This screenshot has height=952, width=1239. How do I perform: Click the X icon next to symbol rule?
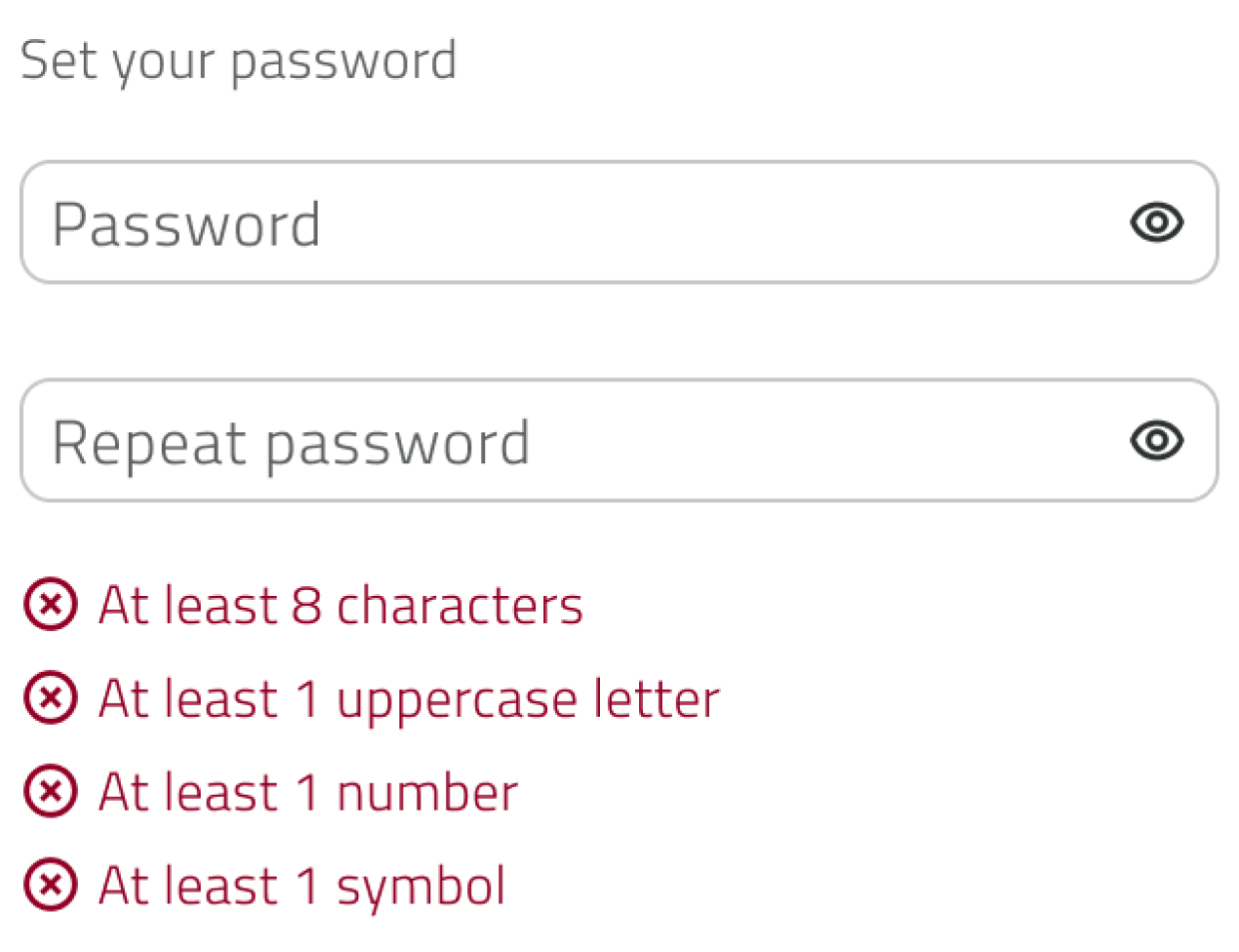click(50, 885)
